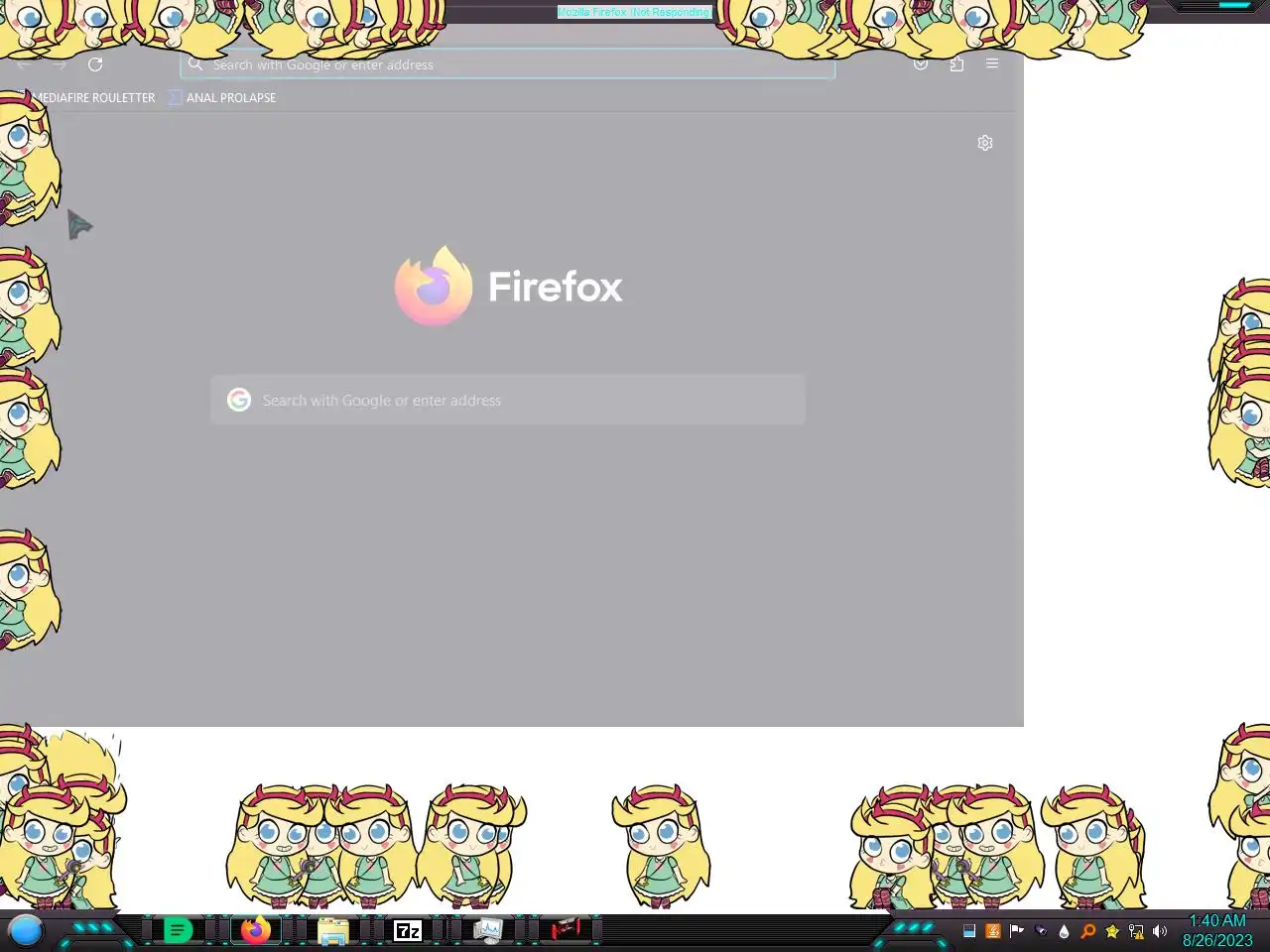The height and width of the screenshot is (952, 1270).
Task: Open the system monitor taskbar icon
Action: (487, 930)
